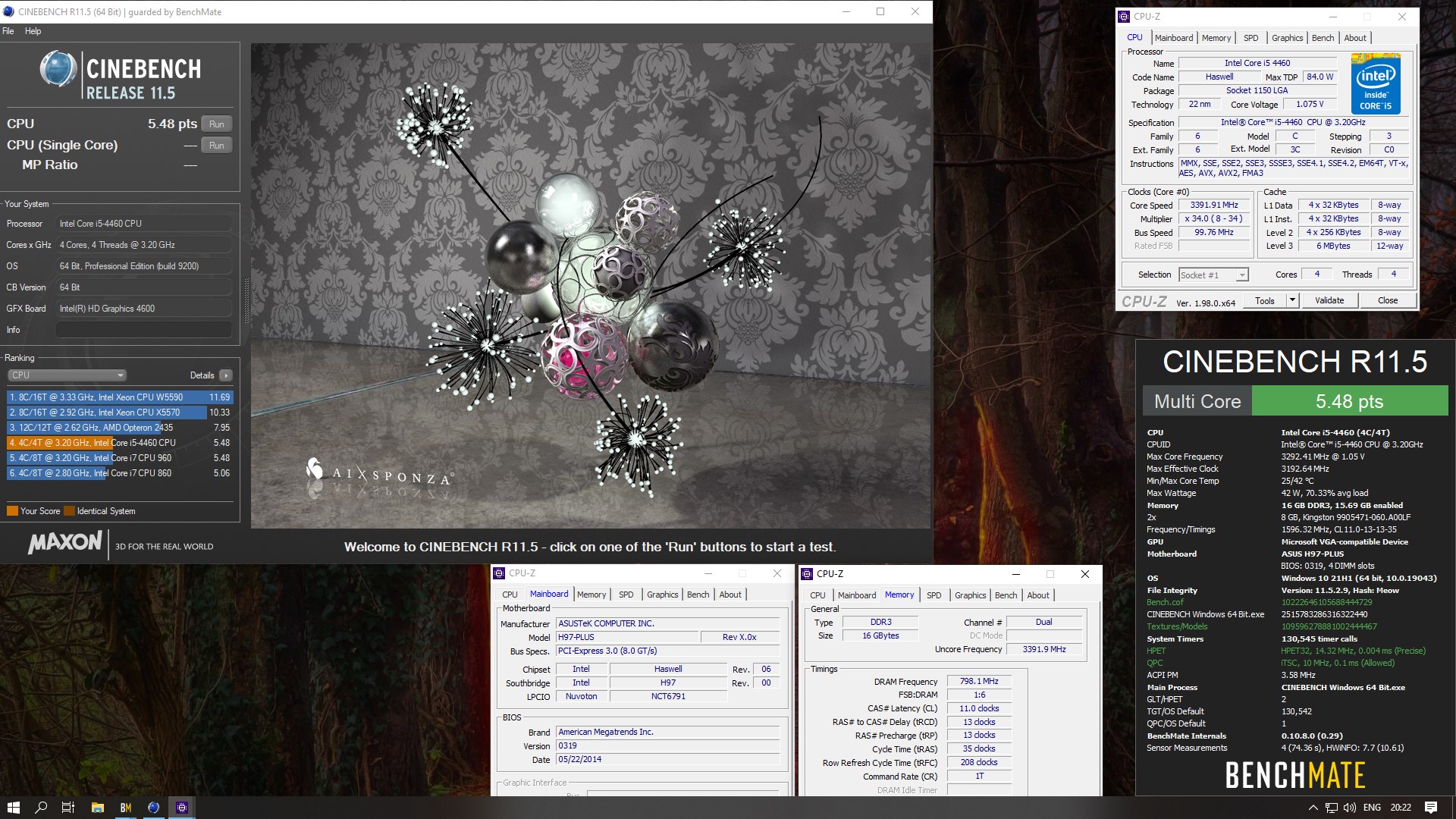Screen dimensions: 1456x819
Task: Select Graphics tab in top CPU-Z
Action: [x=1287, y=38]
